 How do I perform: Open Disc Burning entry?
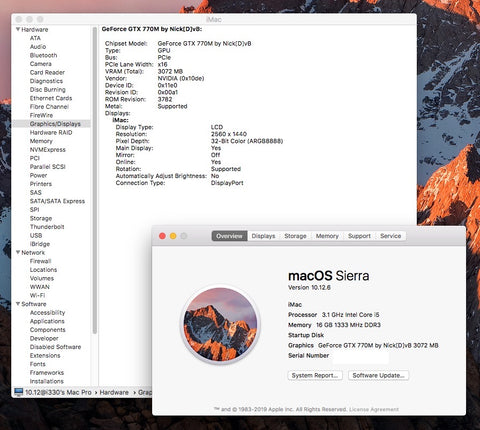click(x=47, y=90)
